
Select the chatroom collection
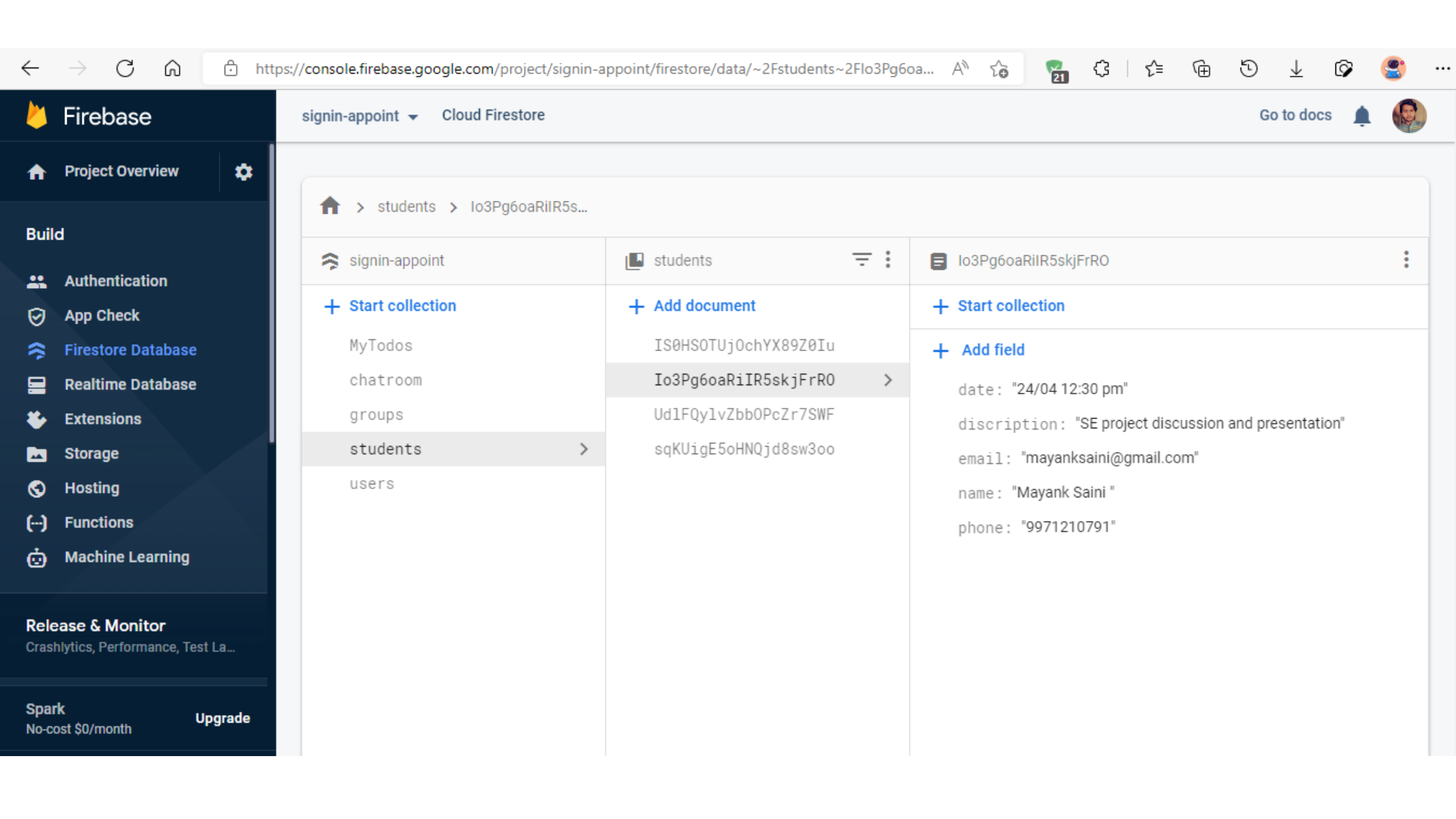386,380
